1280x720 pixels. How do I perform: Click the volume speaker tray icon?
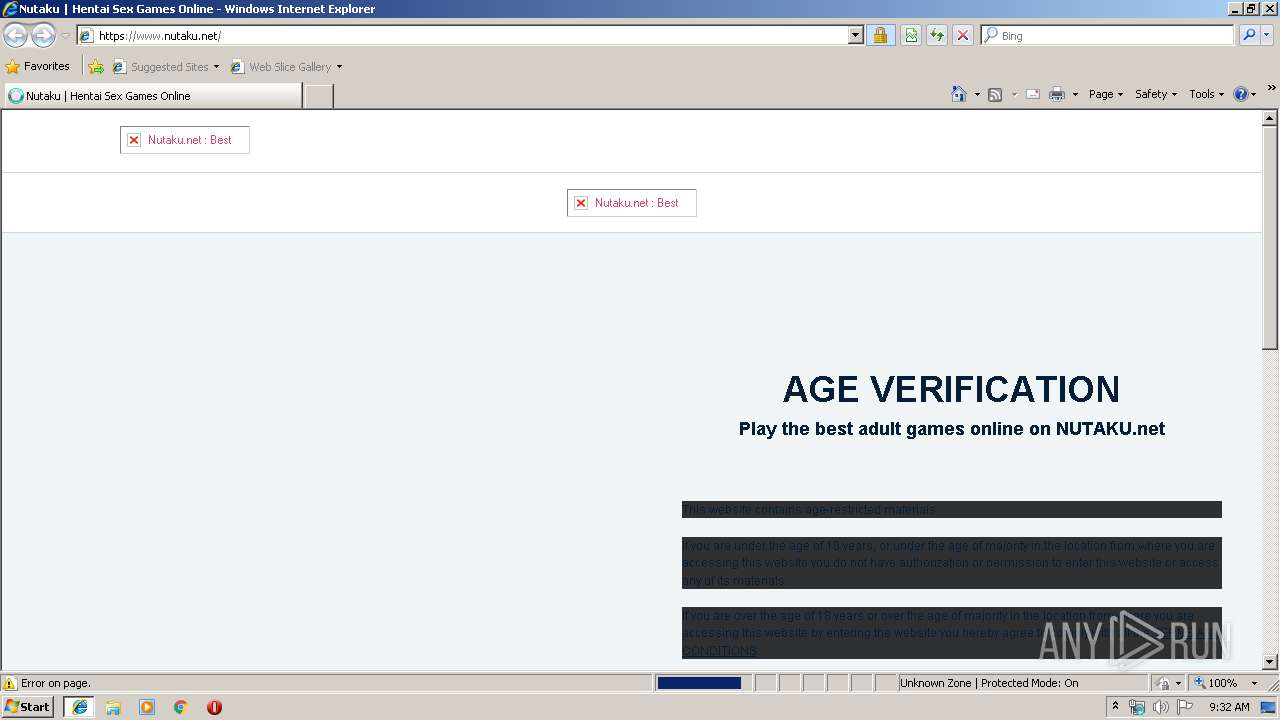(1160, 707)
